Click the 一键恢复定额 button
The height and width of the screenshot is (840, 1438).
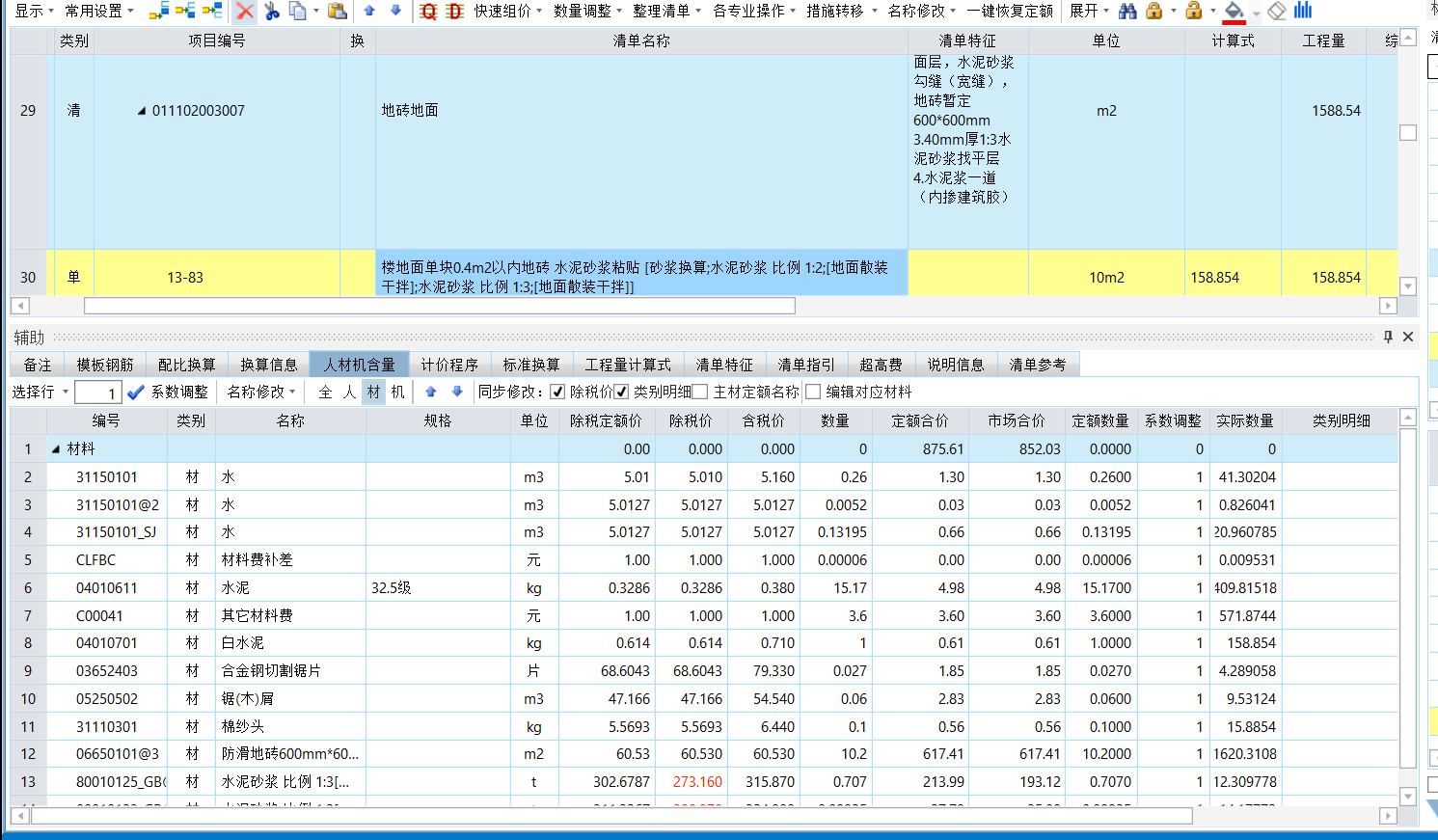tap(1011, 11)
